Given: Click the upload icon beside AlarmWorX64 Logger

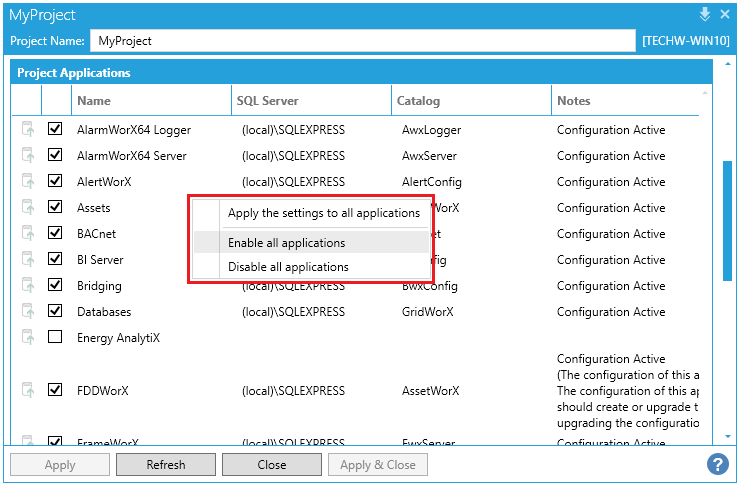Looking at the screenshot, I should pyautogui.click(x=27, y=130).
